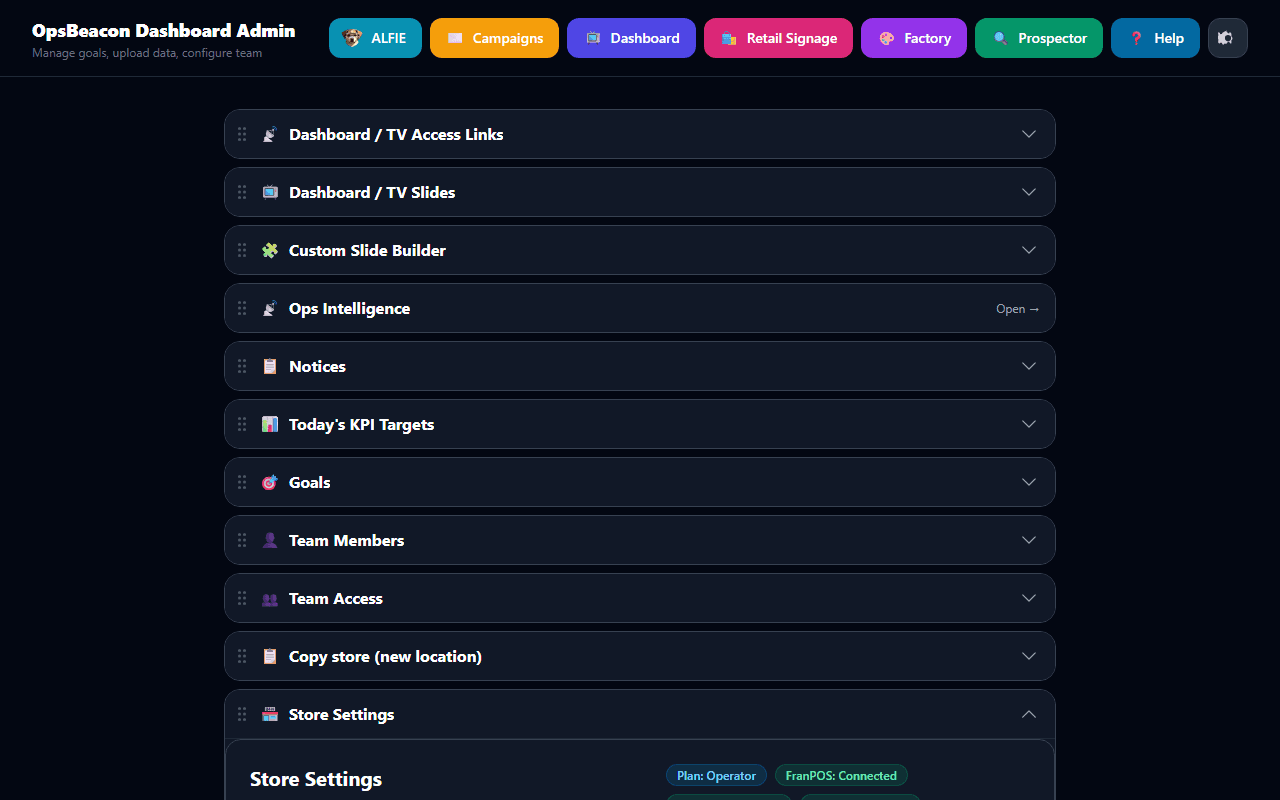Viewport: 1280px width, 800px height.
Task: Open the Ops Intelligence row title
Action: click(349, 308)
